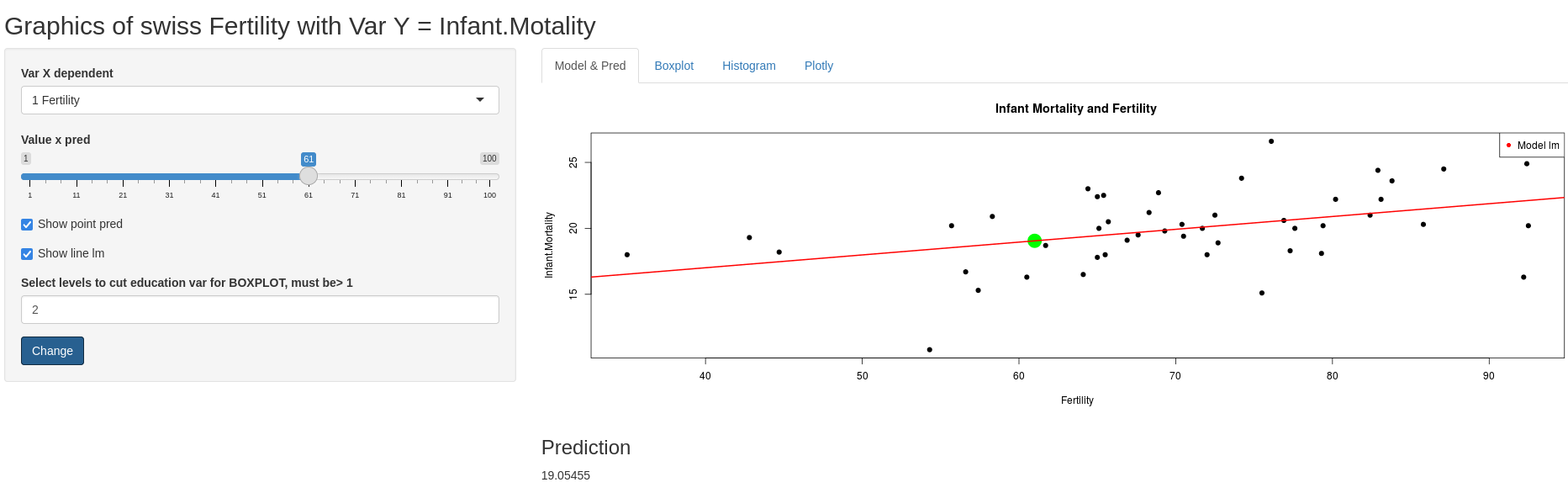This screenshot has height=493, width=1568.
Task: Click the slider handle at 61
Action: point(309,176)
